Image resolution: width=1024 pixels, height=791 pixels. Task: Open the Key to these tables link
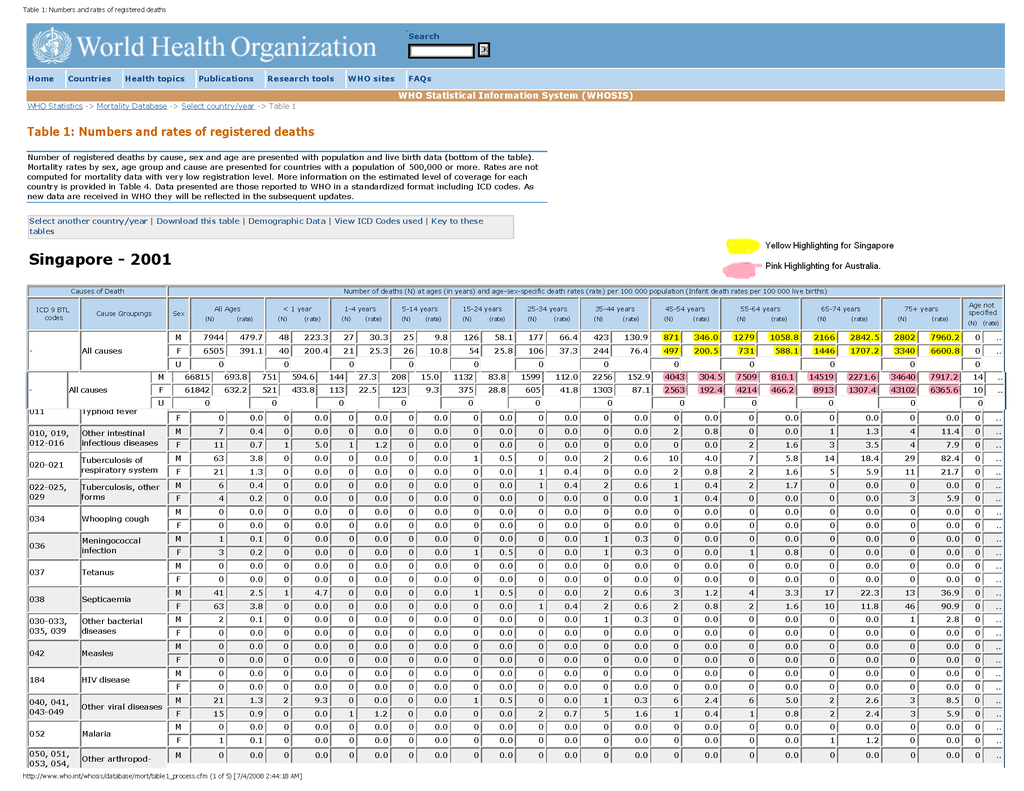pos(457,221)
